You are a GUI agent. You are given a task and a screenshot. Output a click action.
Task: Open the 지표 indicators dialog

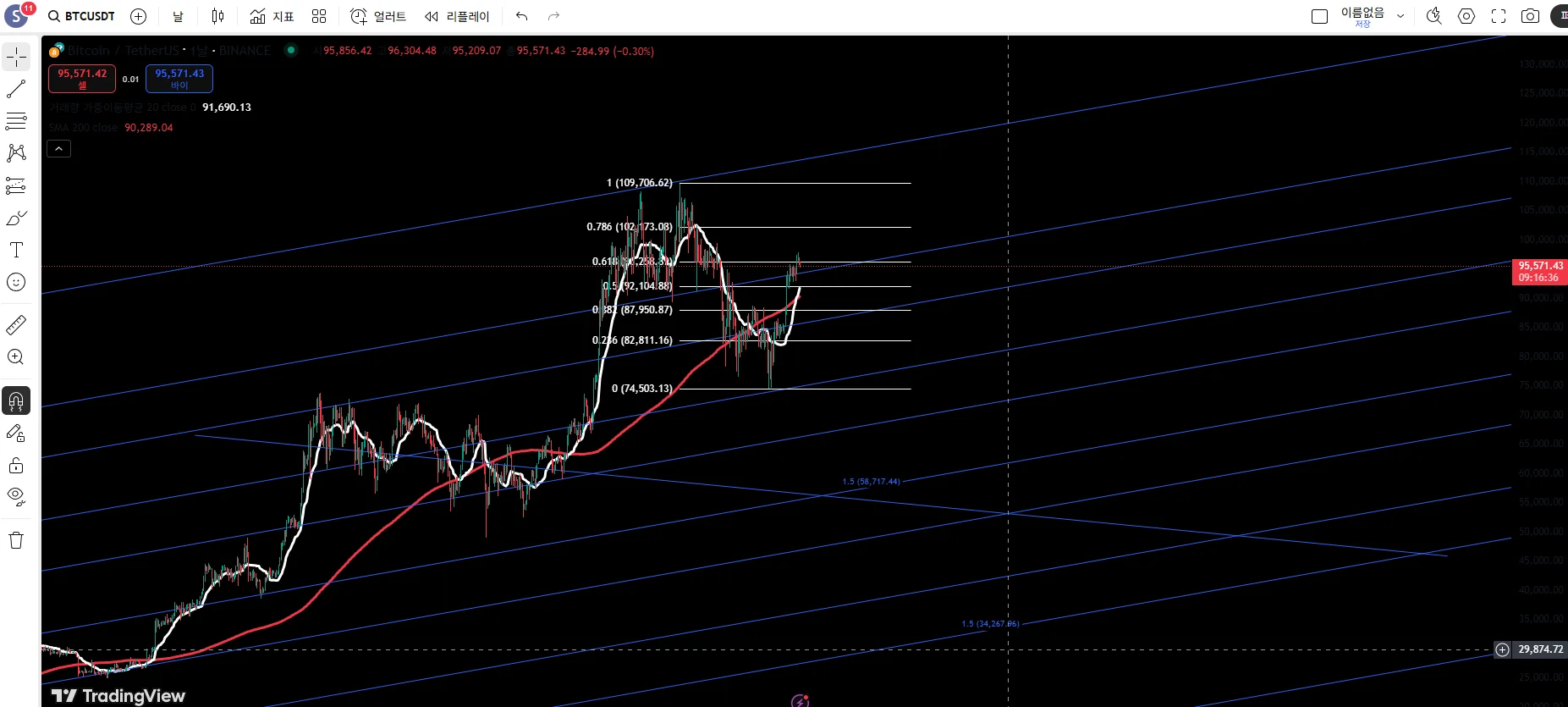click(272, 16)
